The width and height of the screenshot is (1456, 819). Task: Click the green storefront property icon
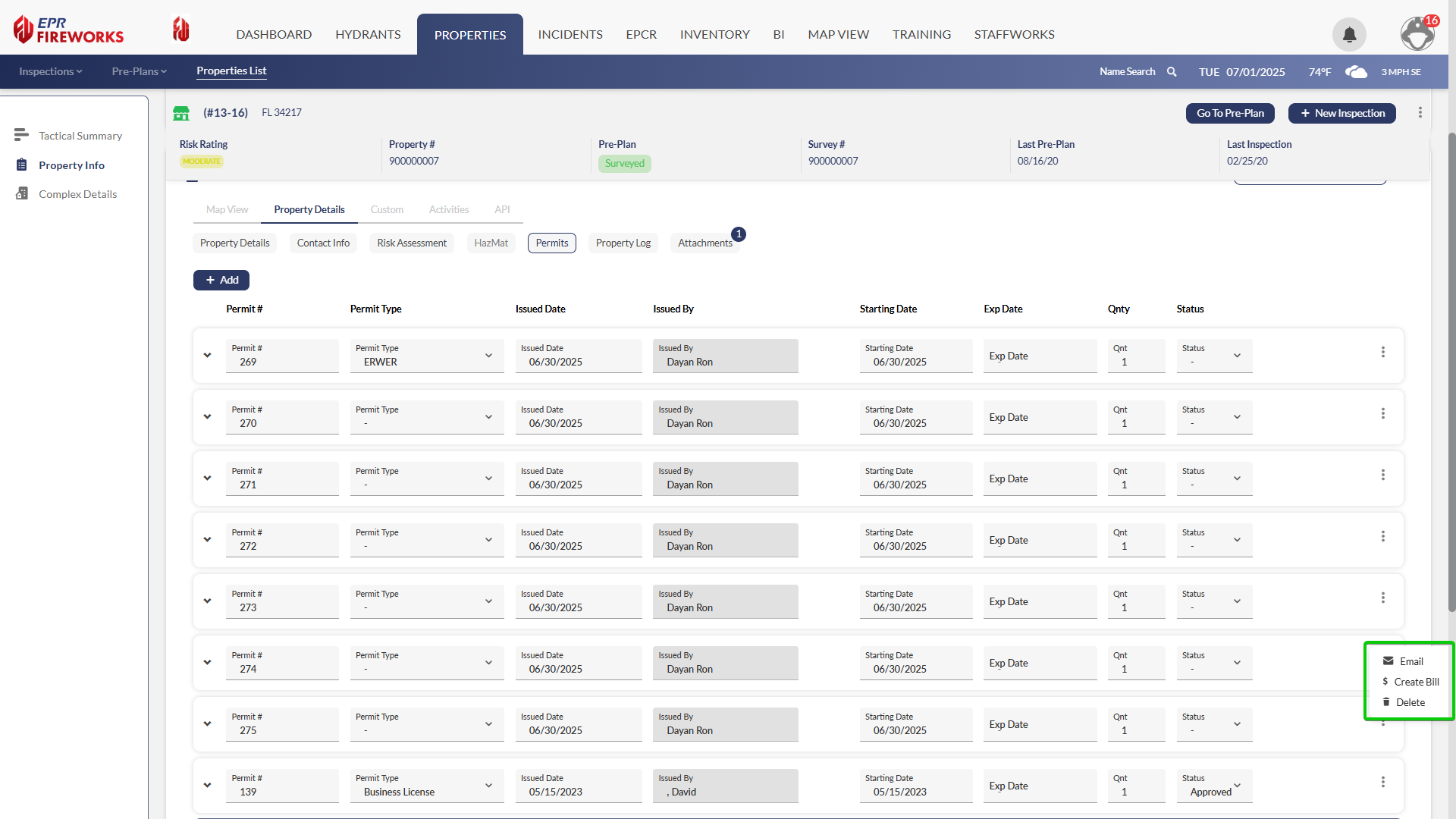click(x=181, y=113)
